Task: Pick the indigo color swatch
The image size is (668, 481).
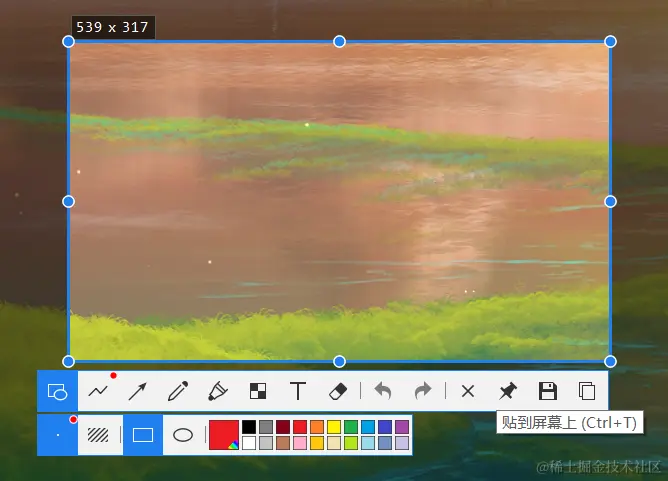Action: click(385, 427)
